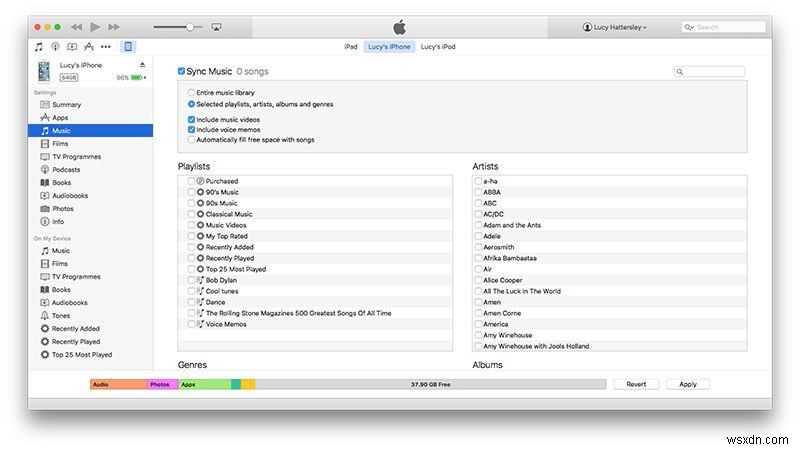
Task: Check the Voice Memos playlist checkbox
Action: tap(191, 324)
